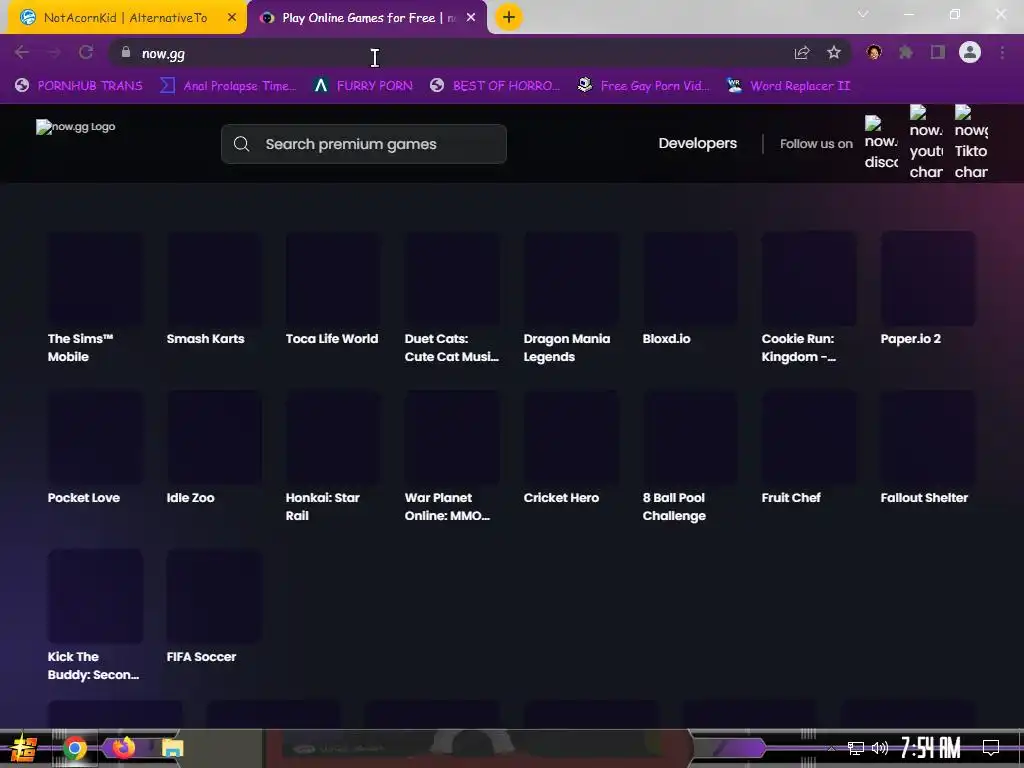
Task: Open the Dragon Mania Legends title
Action: click(567, 347)
